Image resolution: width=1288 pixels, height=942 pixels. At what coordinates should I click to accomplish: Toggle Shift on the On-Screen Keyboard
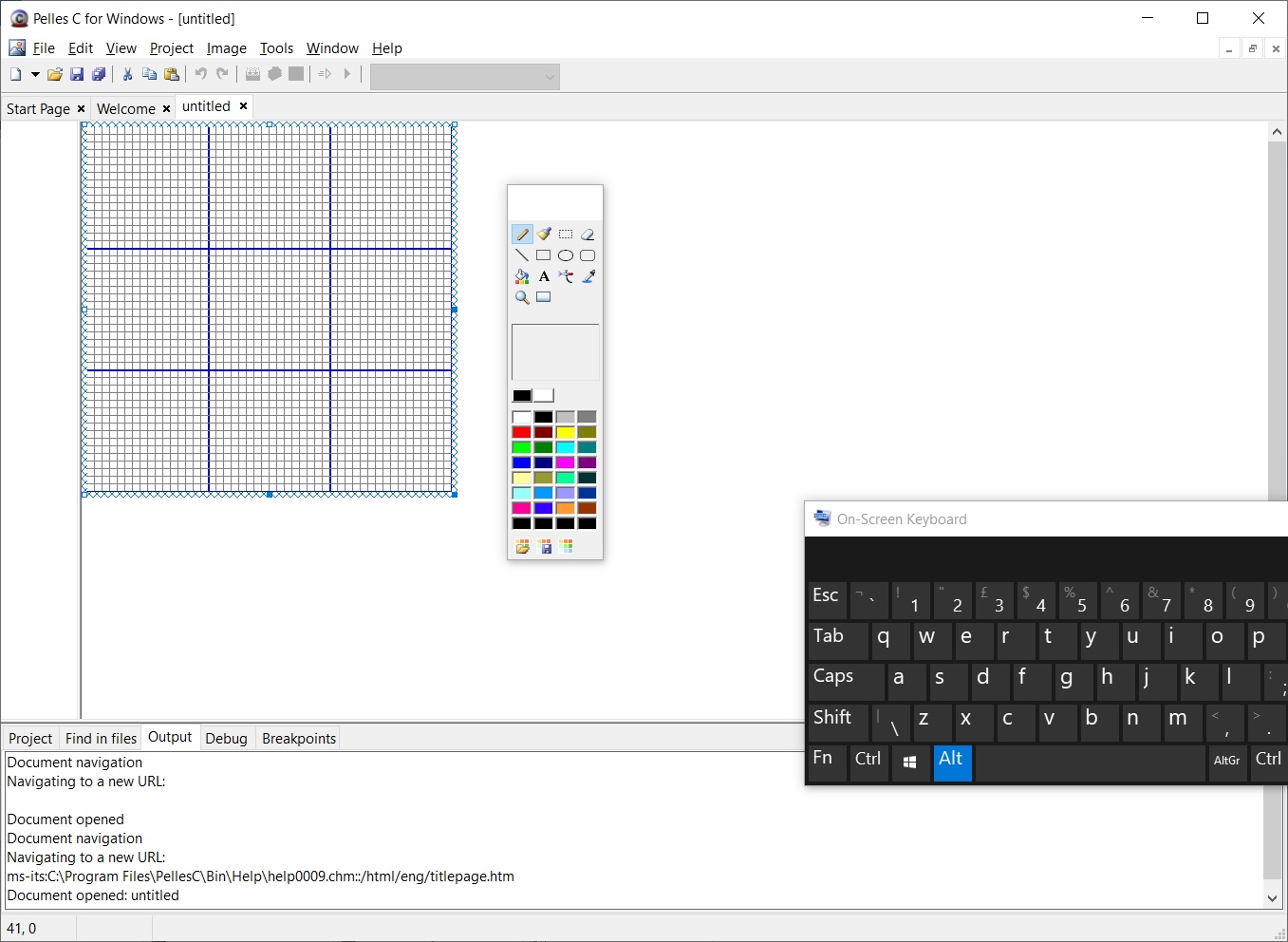[838, 722]
